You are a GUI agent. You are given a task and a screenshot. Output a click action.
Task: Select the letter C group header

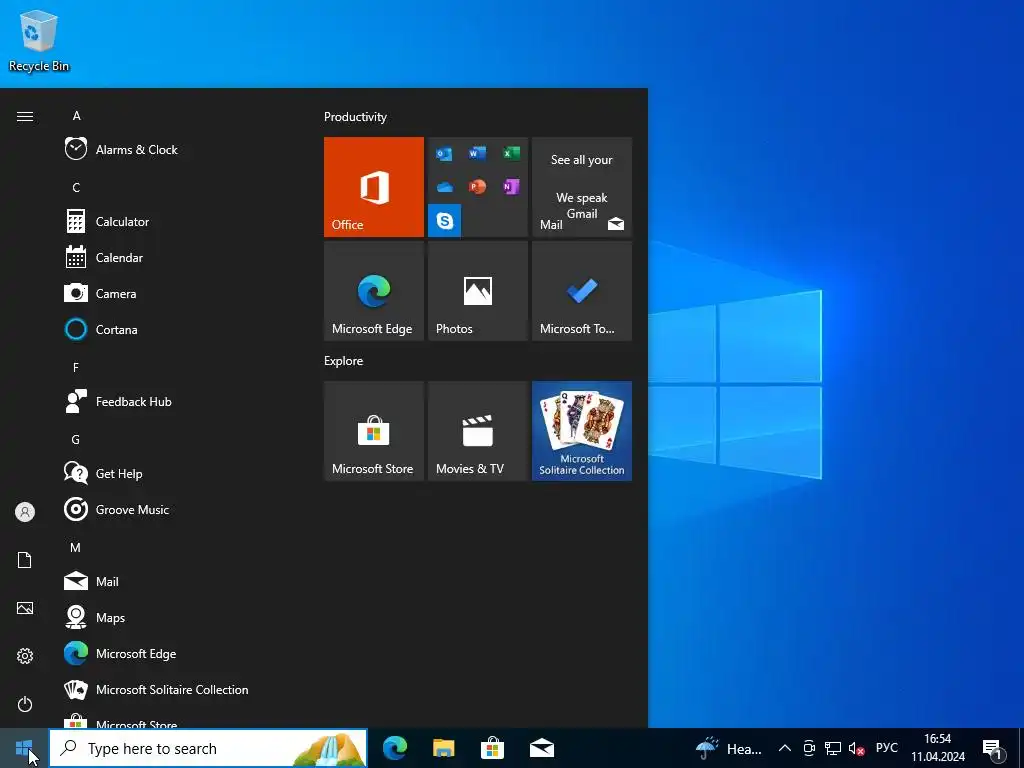click(76, 187)
